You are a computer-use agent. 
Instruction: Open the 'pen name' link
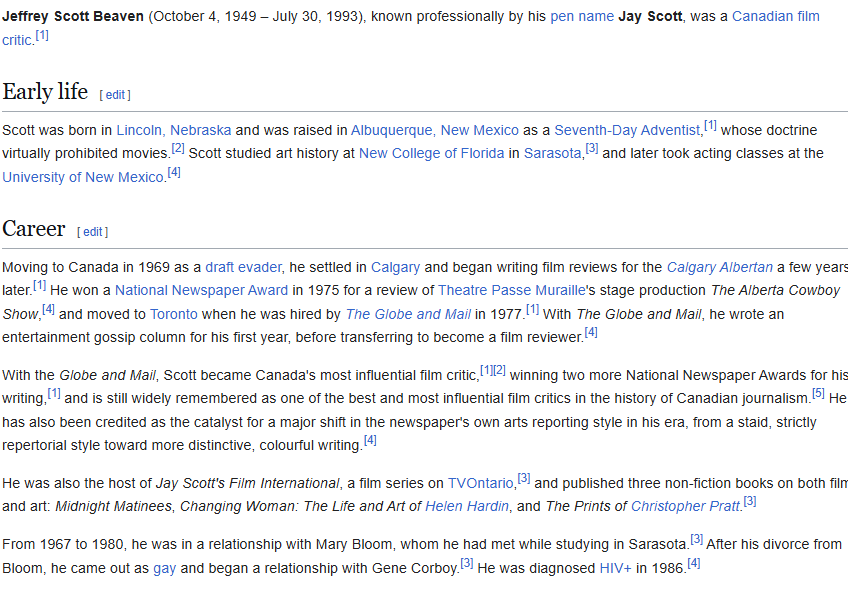click(582, 16)
